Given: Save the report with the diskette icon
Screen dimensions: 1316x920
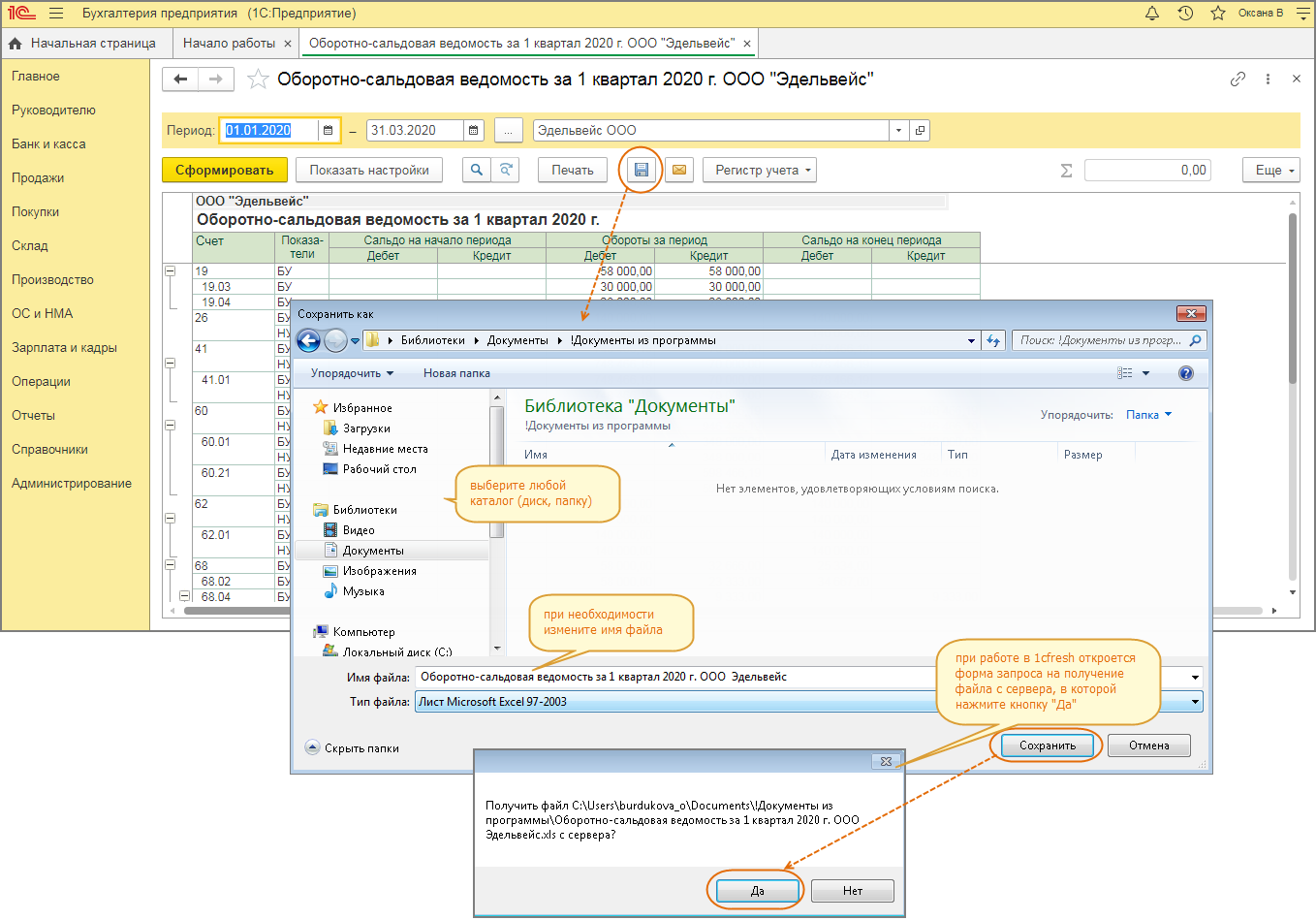Looking at the screenshot, I should (x=641, y=171).
